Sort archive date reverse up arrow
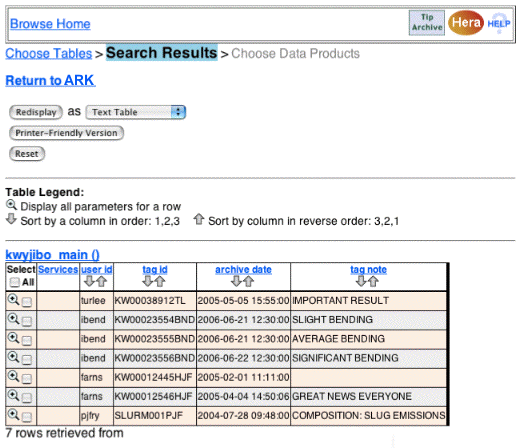Image resolution: width=520 pixels, height=448 pixels. pos(248,281)
